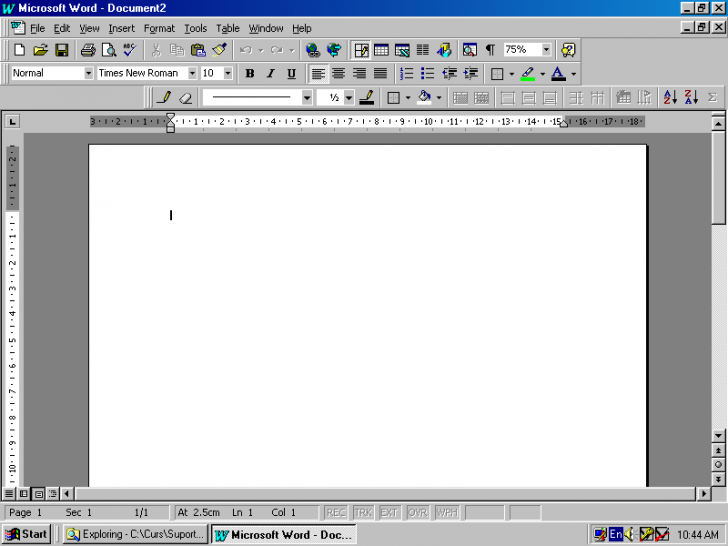Viewport: 728px width, 546px height.
Task: Insert a hyperlink with the globe-link icon
Action: click(x=313, y=50)
